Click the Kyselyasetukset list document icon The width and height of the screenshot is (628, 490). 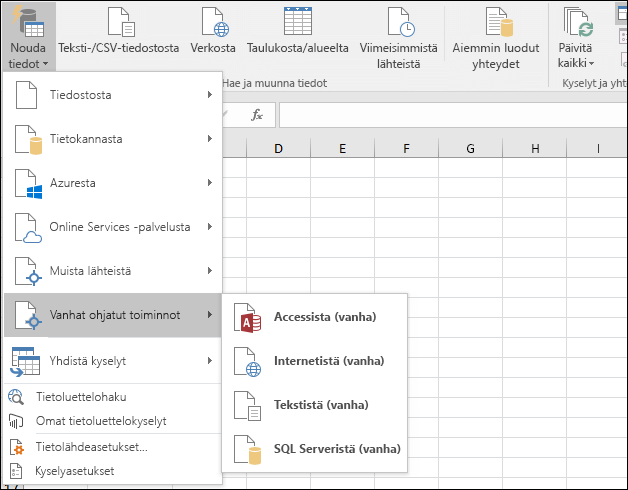pyautogui.click(x=16, y=471)
